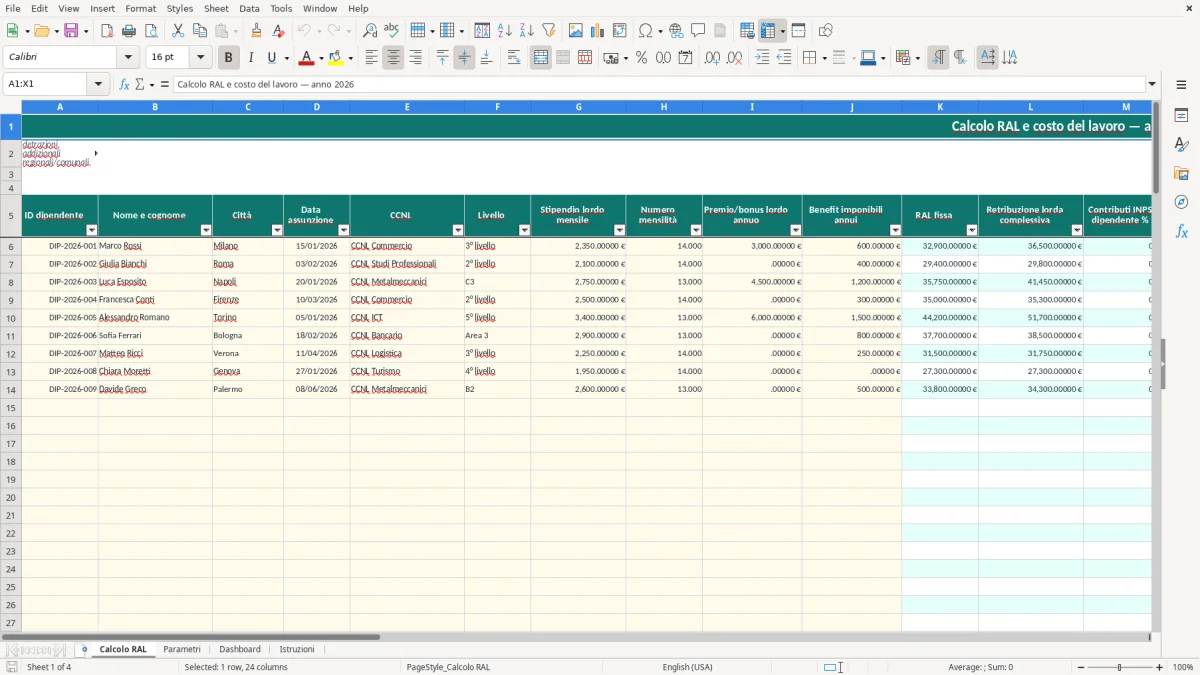Screen dimensions: 1200x675
Task: Open filter dropdown for RAL fissa column
Action: pyautogui.click(x=972, y=230)
